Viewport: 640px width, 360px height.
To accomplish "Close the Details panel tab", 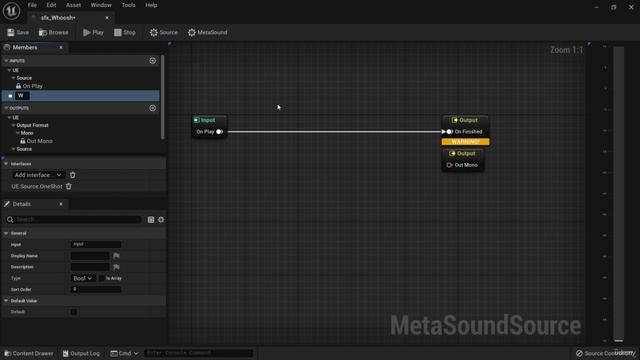I will [x=61, y=204].
